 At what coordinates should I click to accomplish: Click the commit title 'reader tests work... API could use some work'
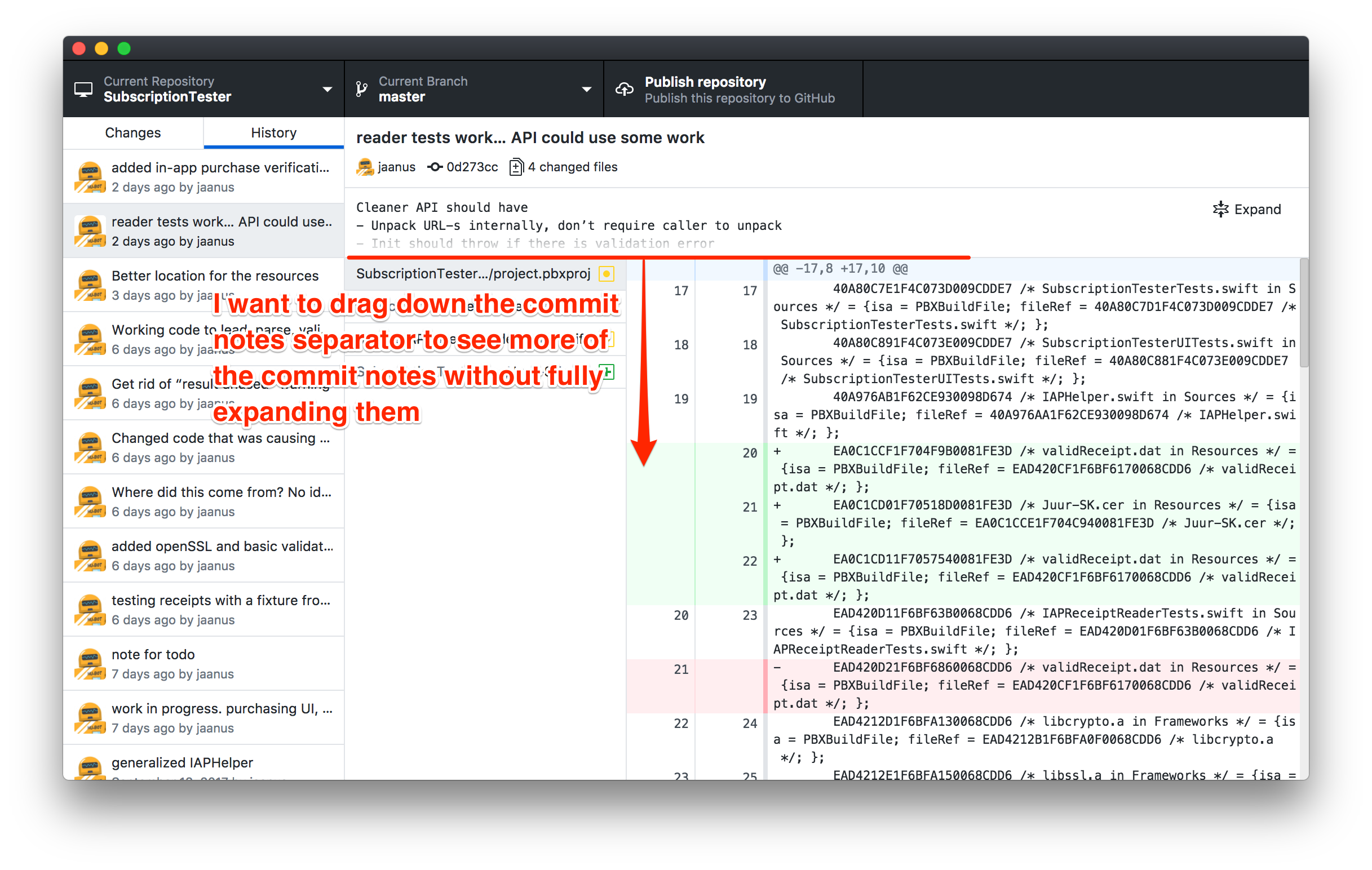(530, 138)
